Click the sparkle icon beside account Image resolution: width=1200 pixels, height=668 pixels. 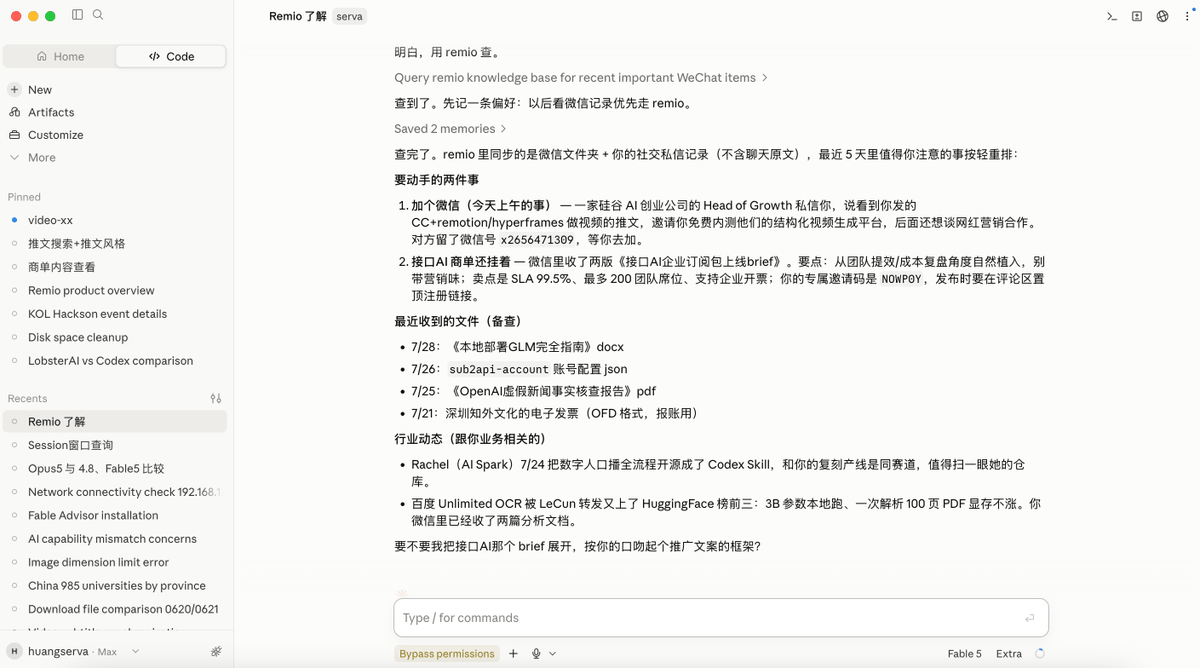[216, 651]
